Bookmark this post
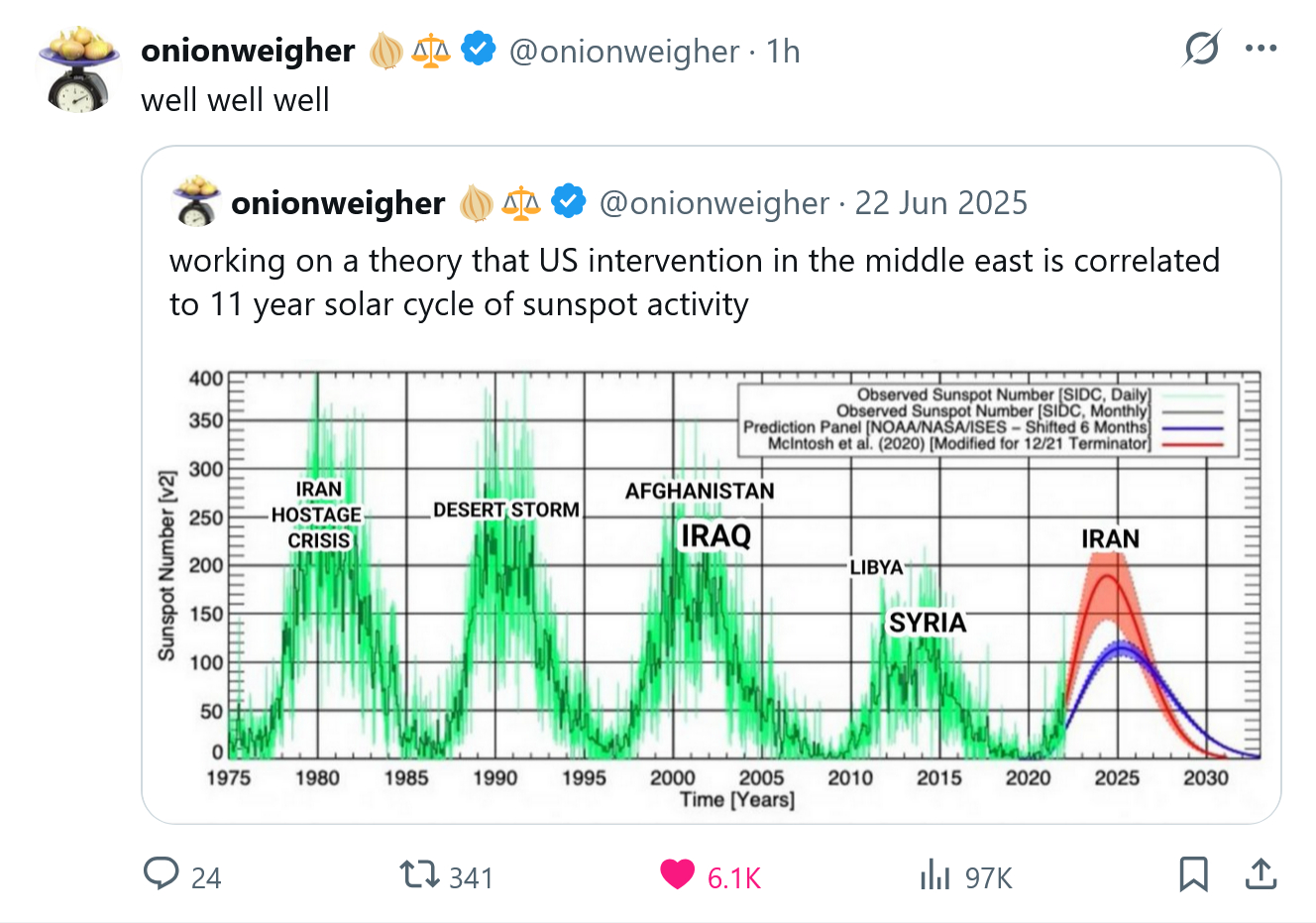This screenshot has width=1316, height=923. point(1193,874)
